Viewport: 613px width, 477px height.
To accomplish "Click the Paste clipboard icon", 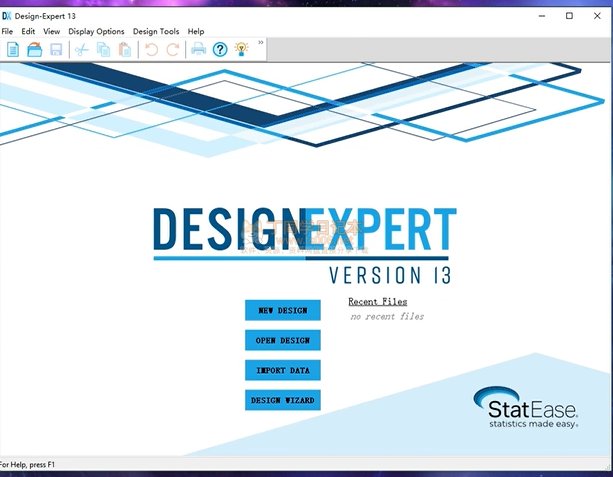I will coord(125,49).
